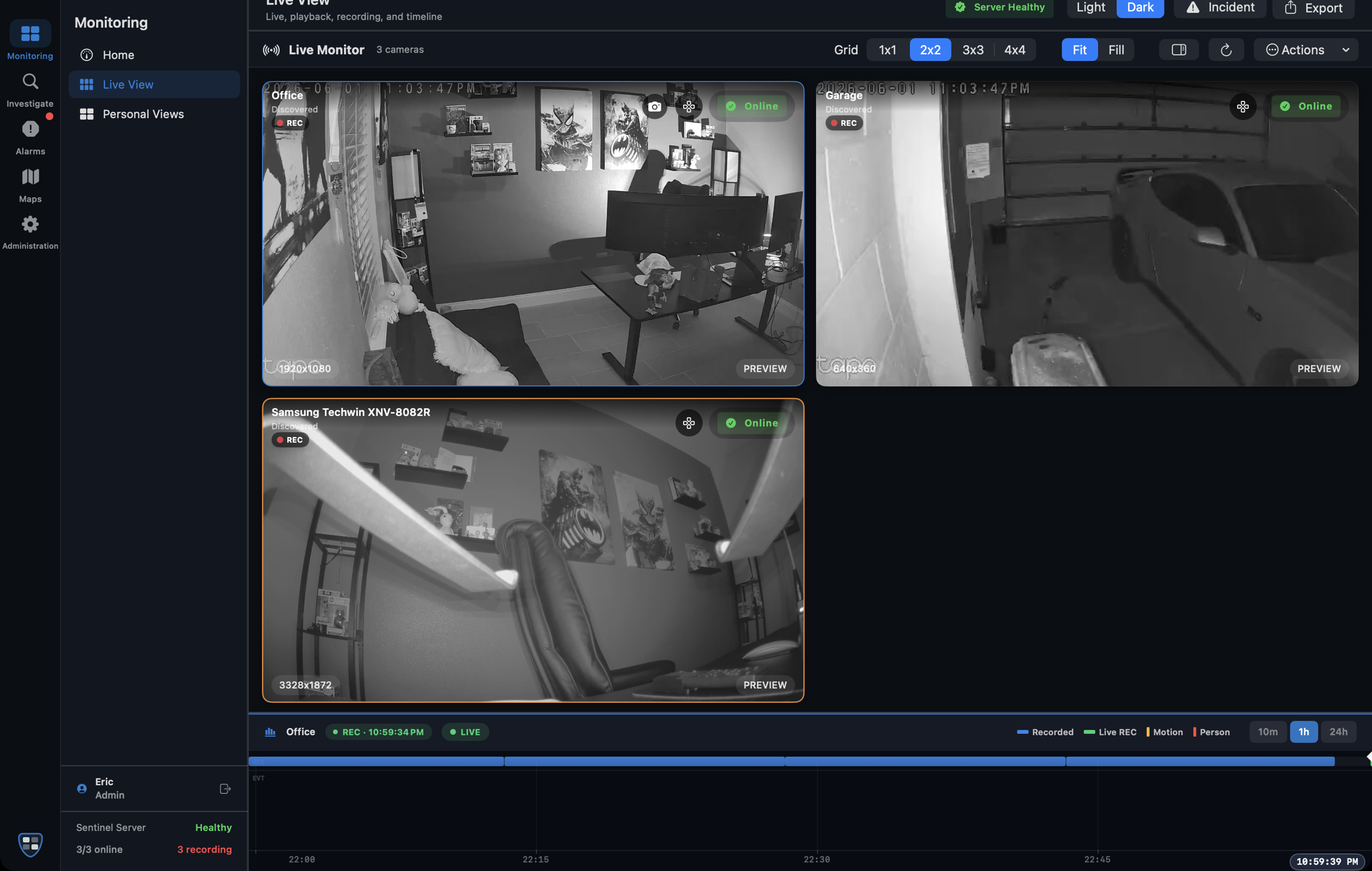1372x871 pixels.
Task: Select Live View in Monitoring menu
Action: click(154, 84)
